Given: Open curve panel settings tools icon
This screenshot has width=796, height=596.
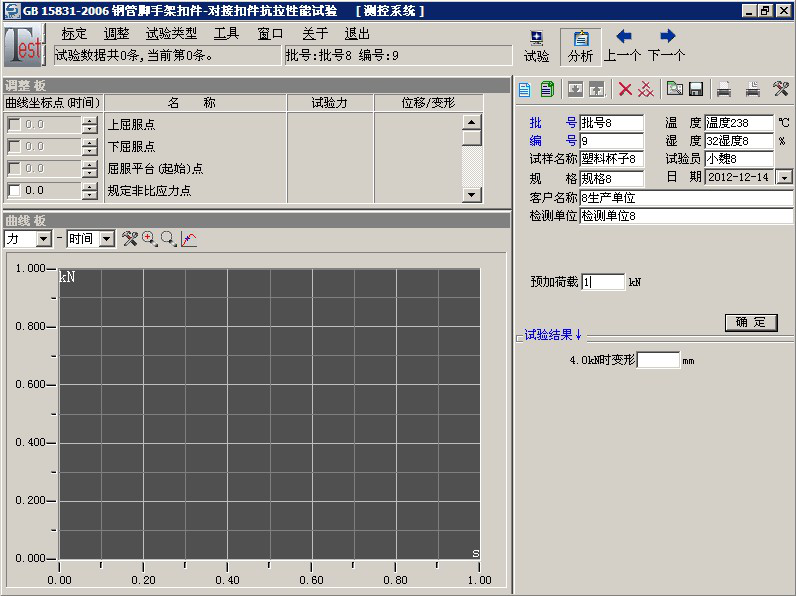Looking at the screenshot, I should pyautogui.click(x=129, y=239).
